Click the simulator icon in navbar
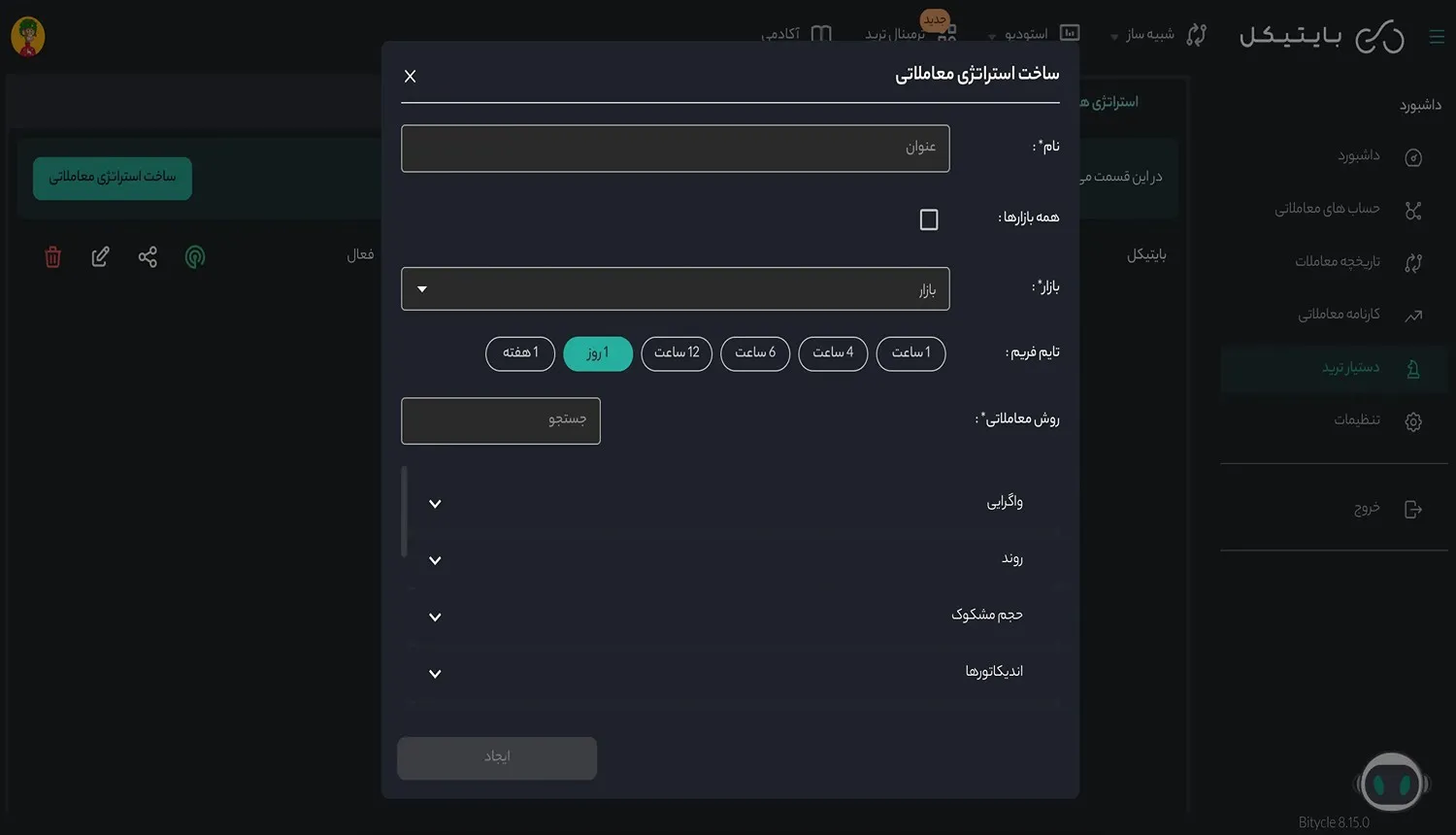1456x835 pixels. tap(1197, 35)
